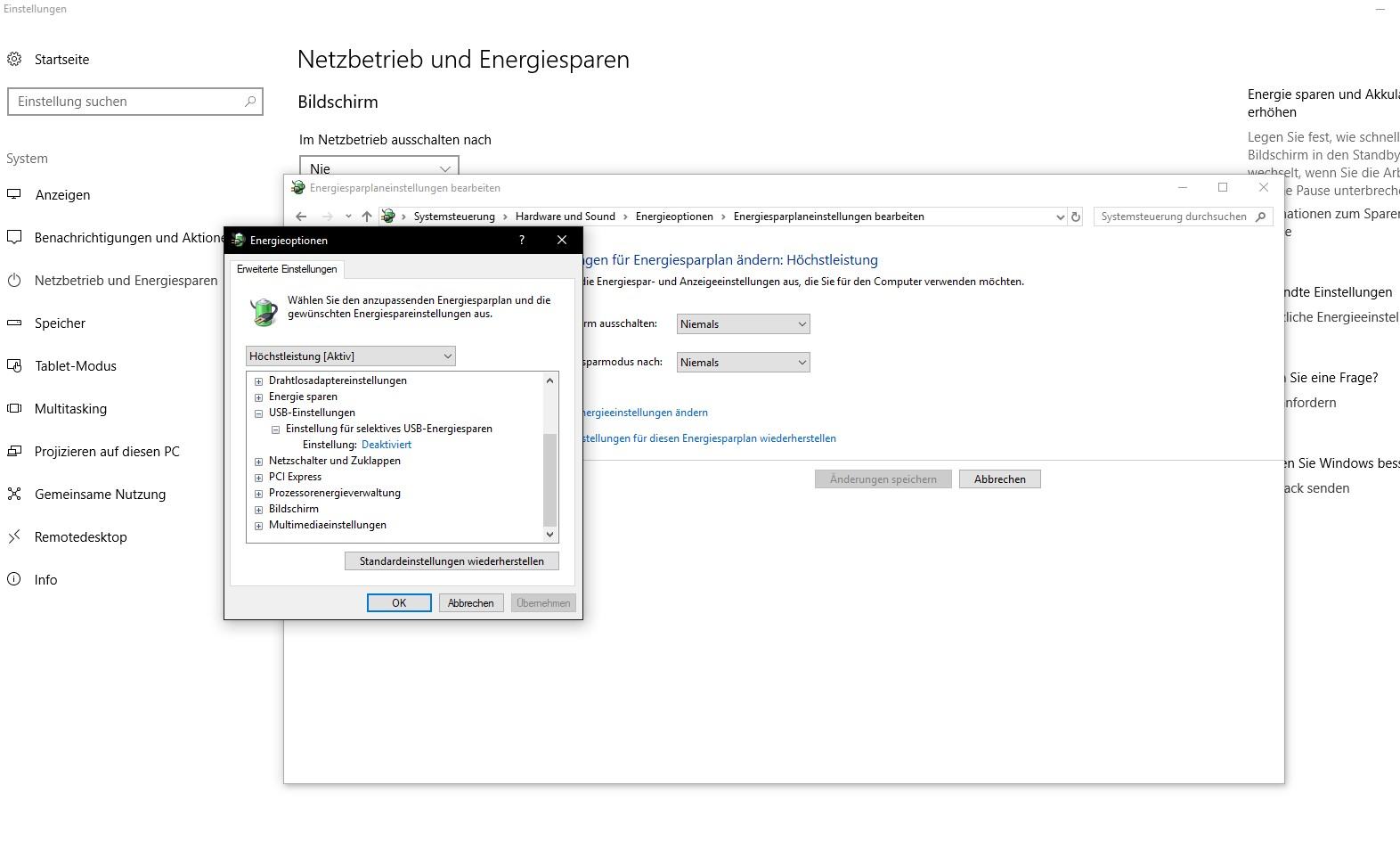1400x859 pixels.
Task: Click Standardeinstellungen wiederherstellen button
Action: click(x=452, y=561)
